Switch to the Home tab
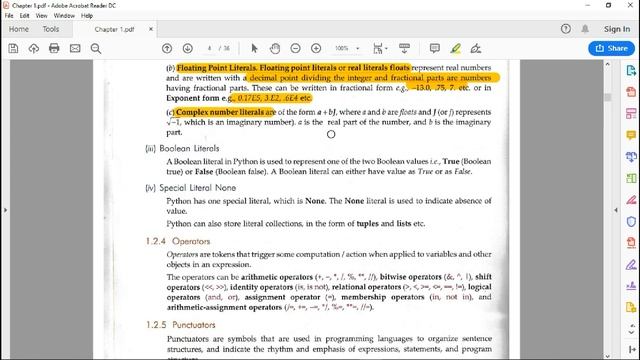The width and height of the screenshot is (640, 360). click(19, 29)
